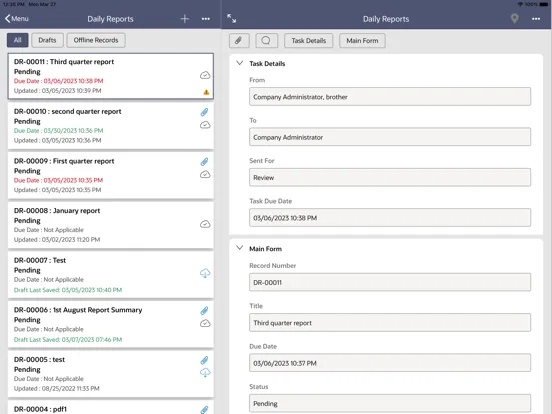Tap cloud download icon on DR-00007
This screenshot has height=414, width=552.
click(205, 273)
